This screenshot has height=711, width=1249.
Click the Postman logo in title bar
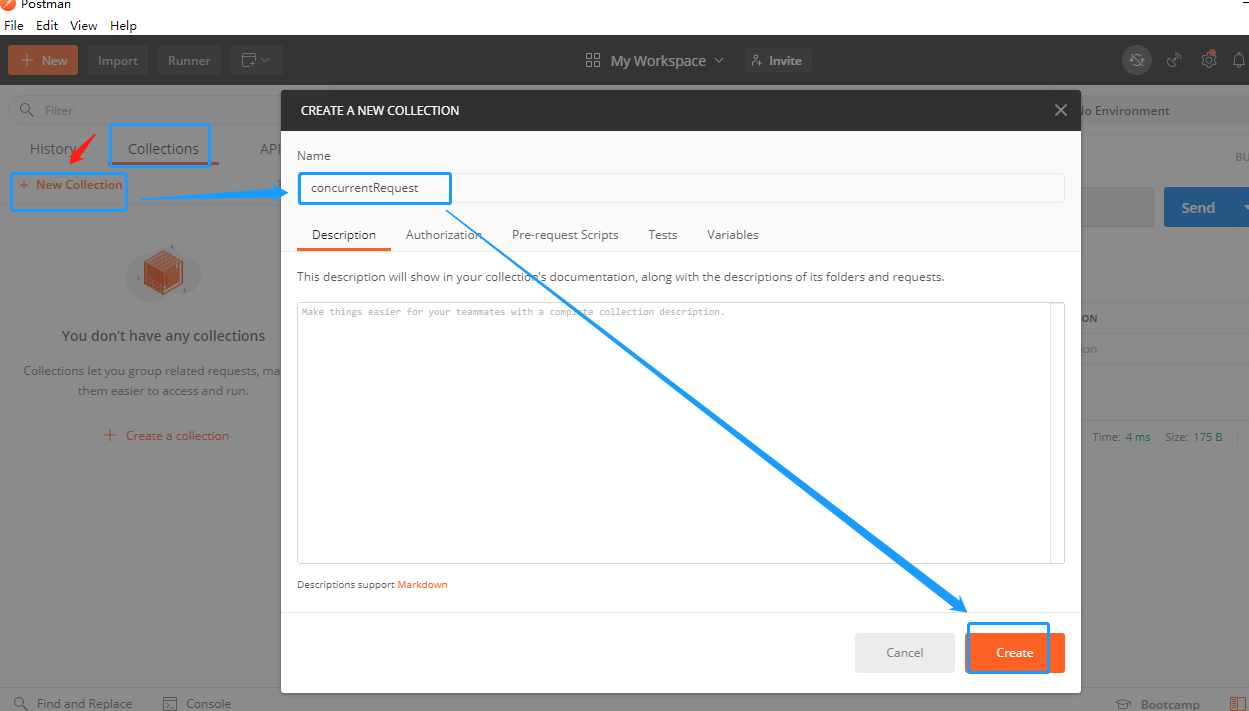coord(8,5)
